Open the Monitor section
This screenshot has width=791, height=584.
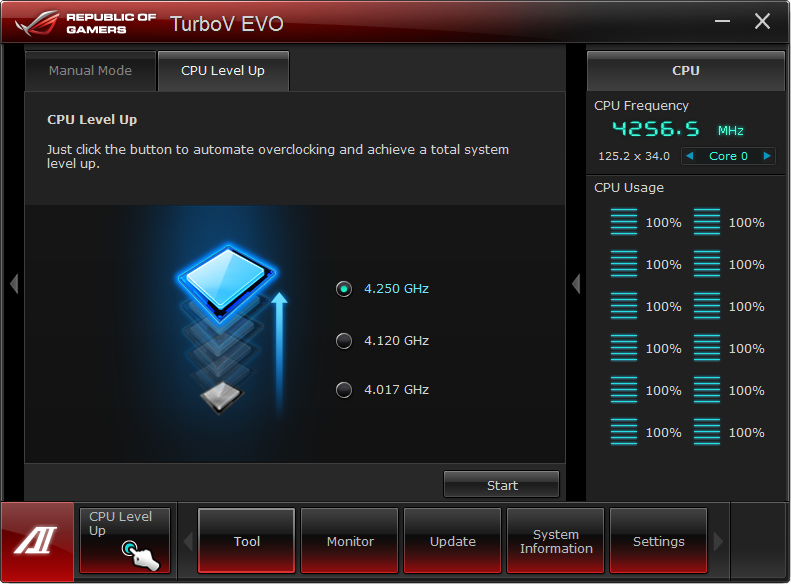point(350,541)
